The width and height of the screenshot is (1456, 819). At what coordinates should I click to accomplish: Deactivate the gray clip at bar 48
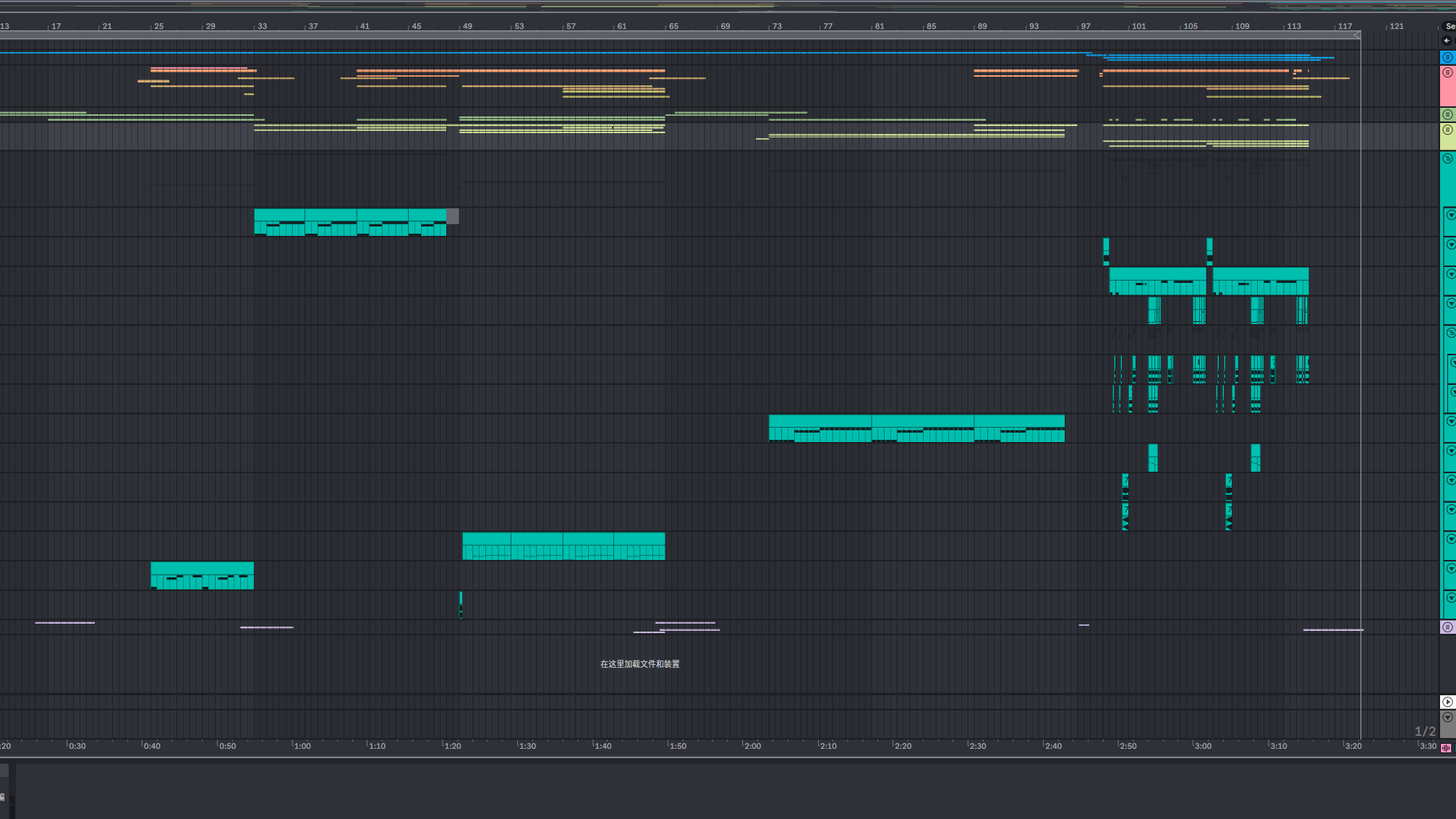coord(453,216)
